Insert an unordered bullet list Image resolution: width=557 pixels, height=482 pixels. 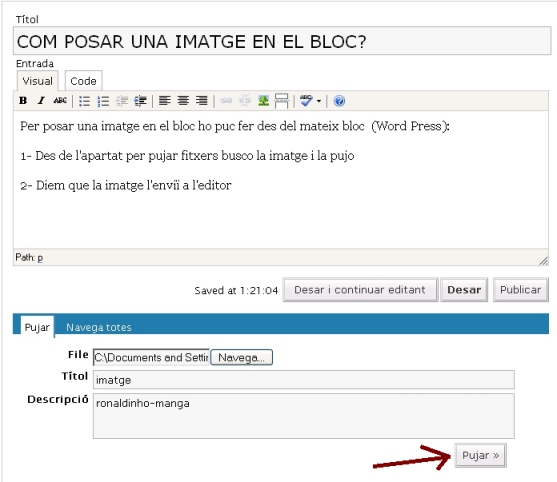(x=85, y=101)
